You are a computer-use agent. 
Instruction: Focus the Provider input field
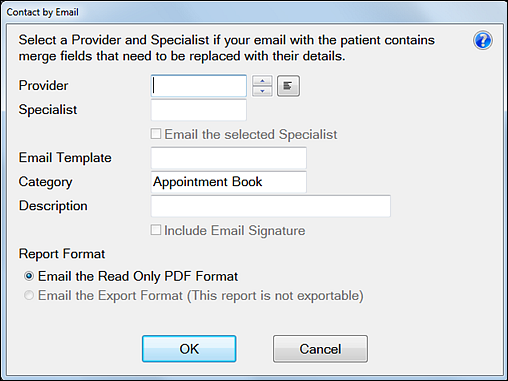(199, 86)
